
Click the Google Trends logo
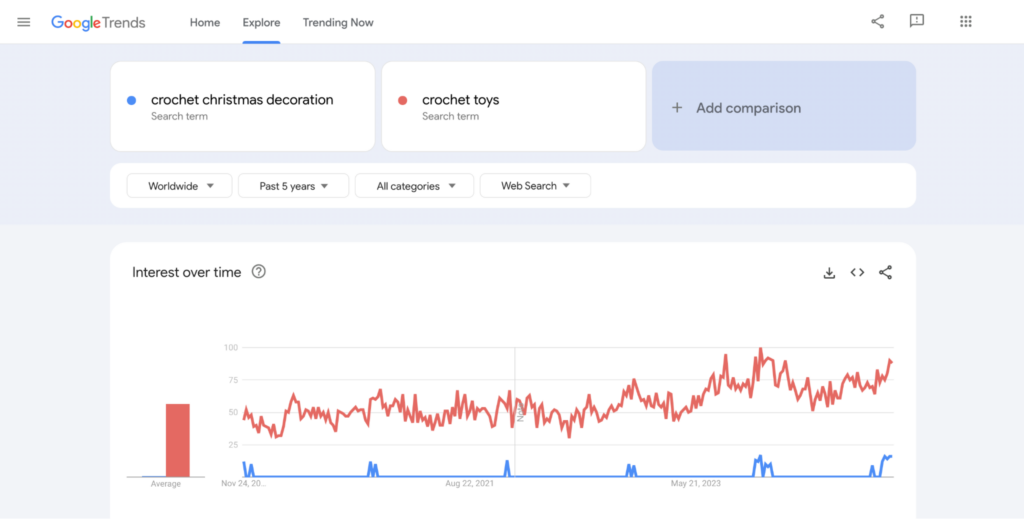(98, 22)
